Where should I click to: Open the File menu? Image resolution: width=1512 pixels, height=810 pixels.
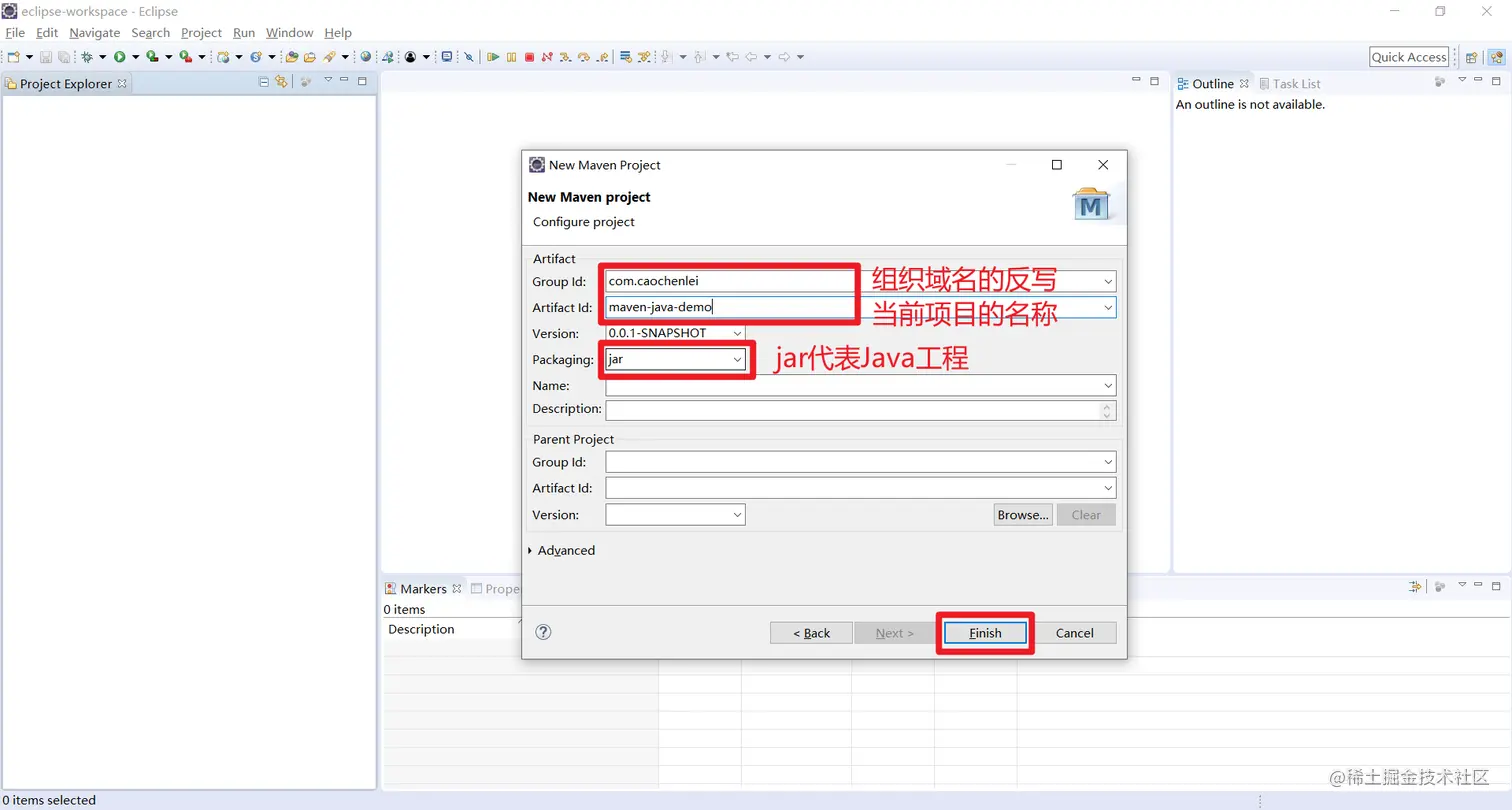15,33
